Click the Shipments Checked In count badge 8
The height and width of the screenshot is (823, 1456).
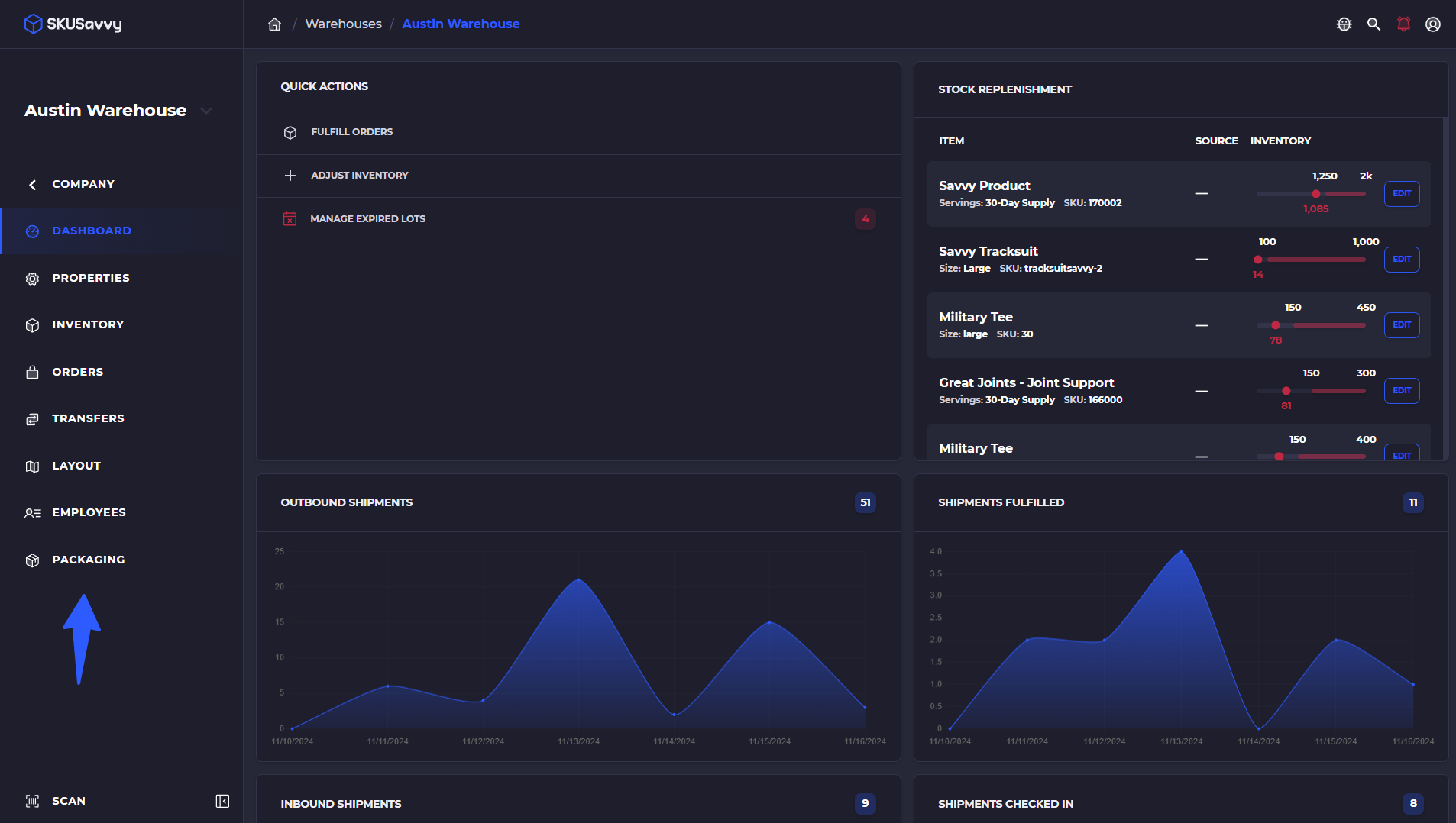click(1413, 803)
